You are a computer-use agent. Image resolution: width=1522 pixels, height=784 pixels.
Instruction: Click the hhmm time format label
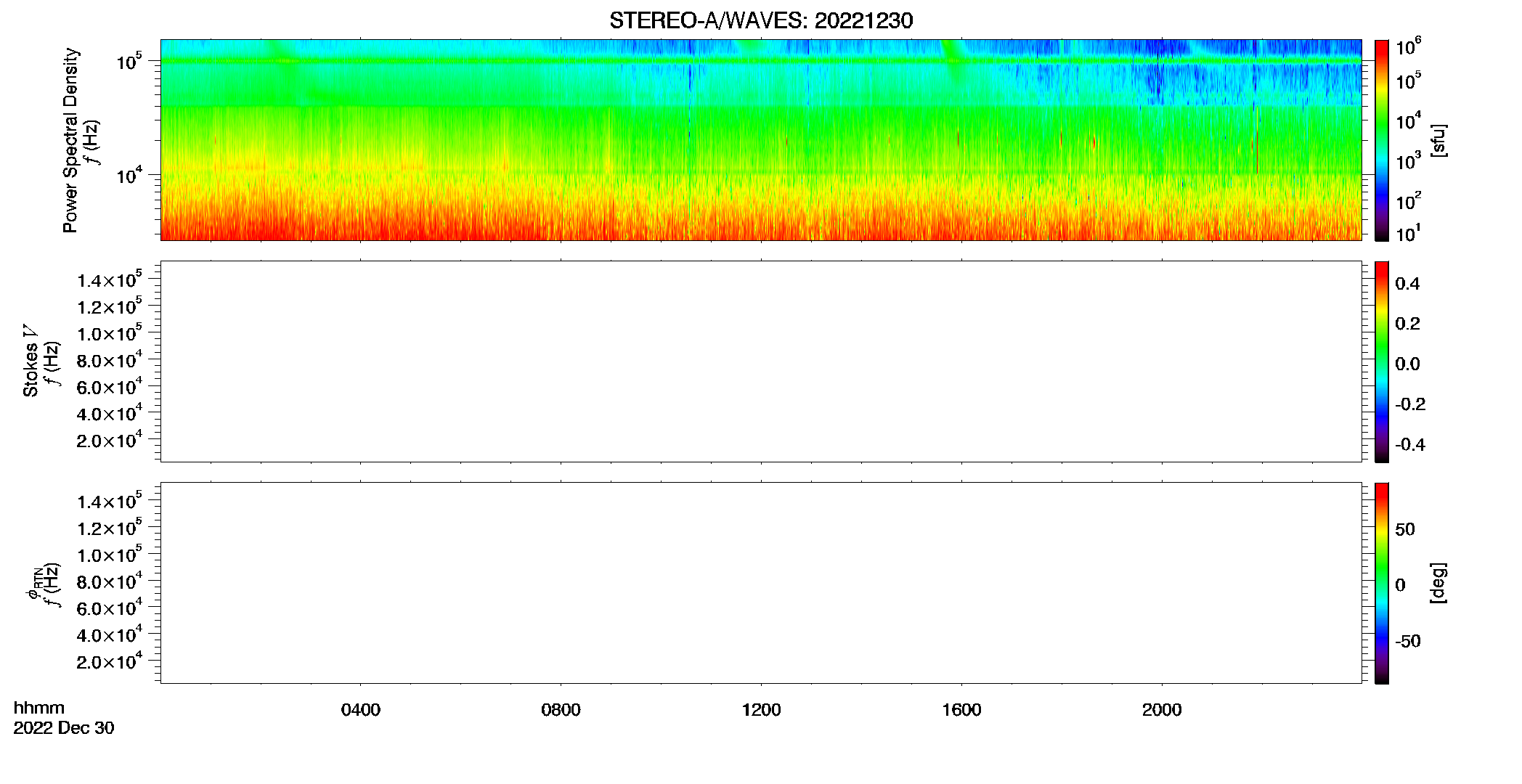pos(39,708)
